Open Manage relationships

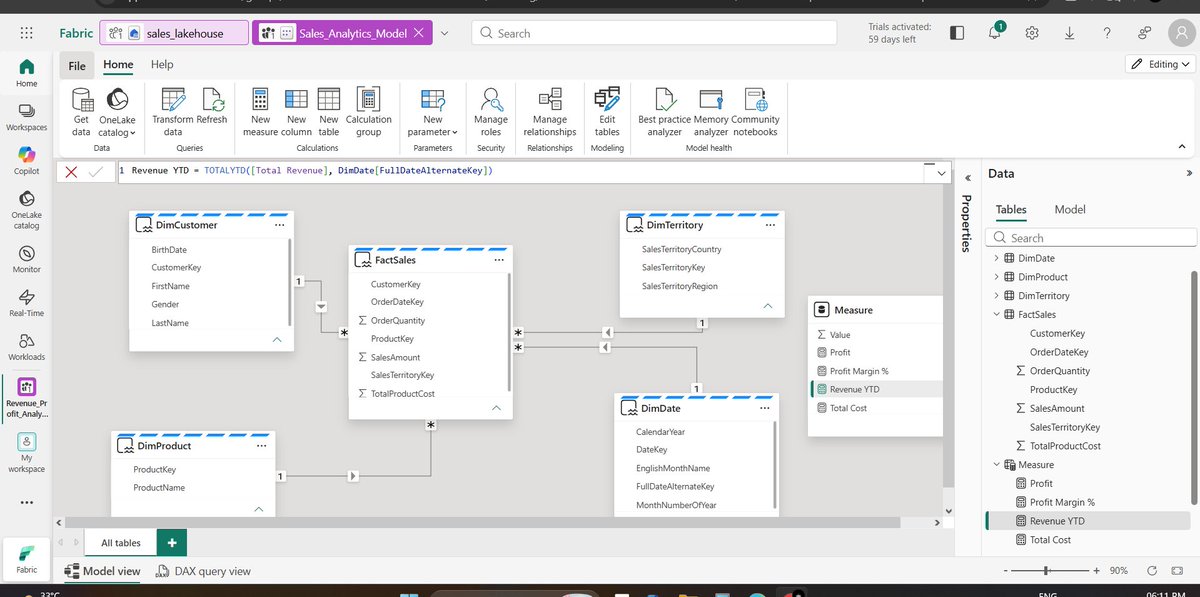click(x=550, y=112)
